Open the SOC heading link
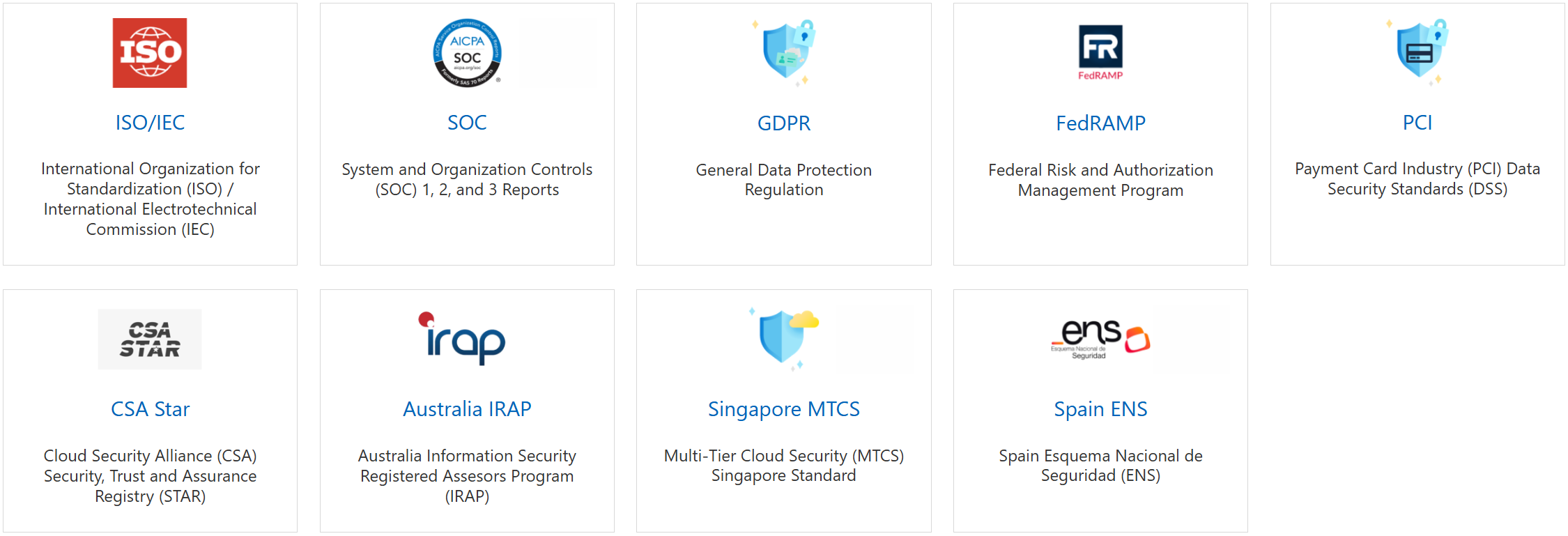Screen dimensions: 1568x536 [x=467, y=123]
